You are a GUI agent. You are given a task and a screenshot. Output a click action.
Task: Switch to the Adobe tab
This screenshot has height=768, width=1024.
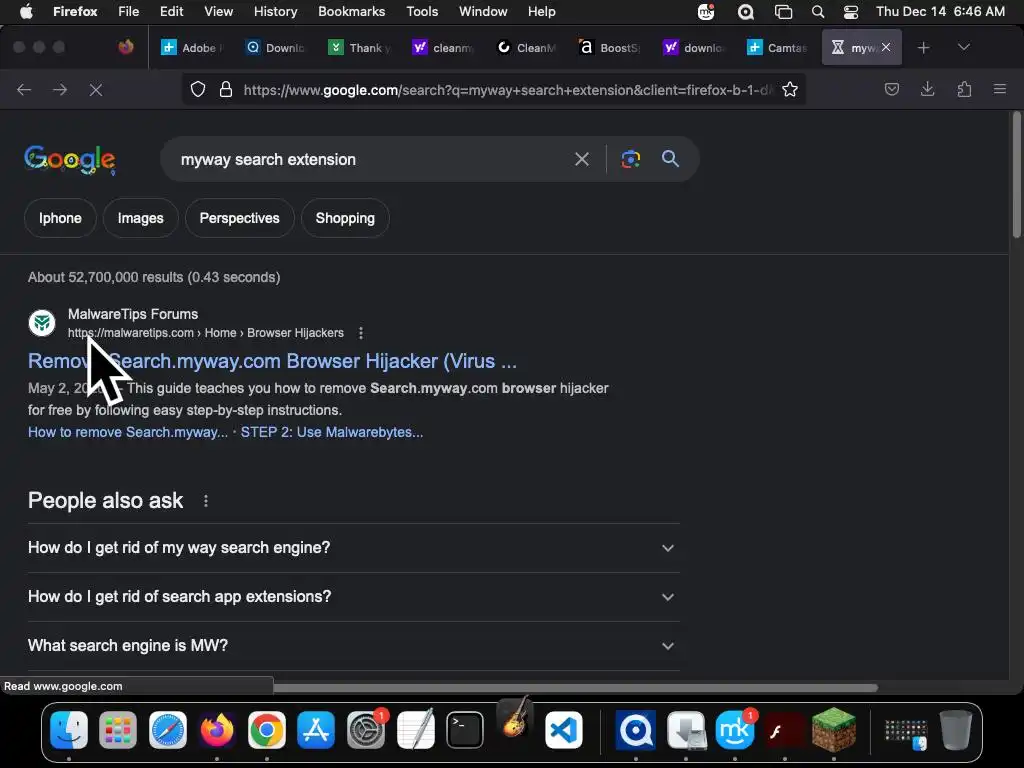192,48
